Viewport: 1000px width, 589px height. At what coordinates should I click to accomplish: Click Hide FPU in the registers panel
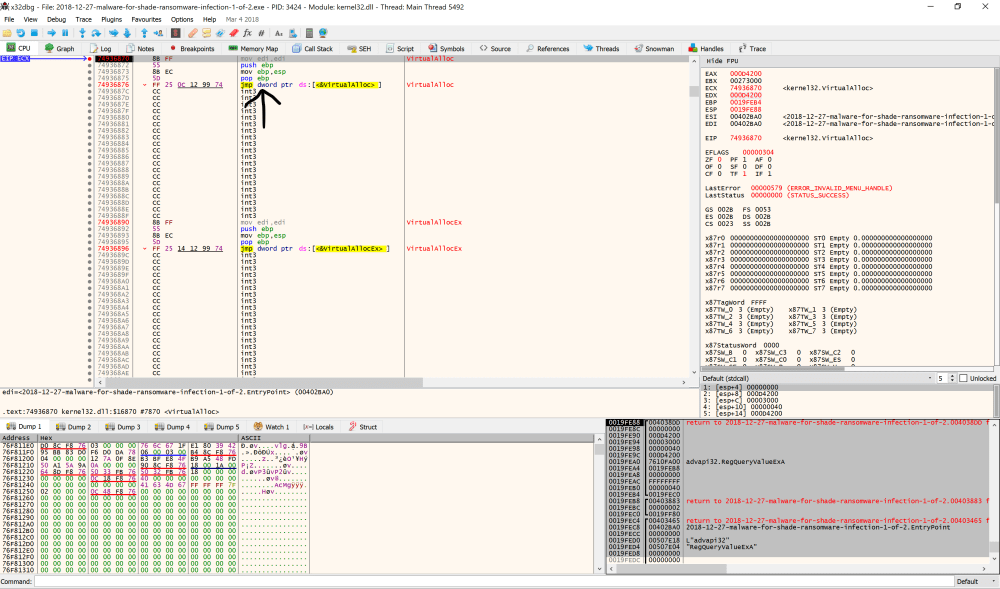(x=722, y=59)
